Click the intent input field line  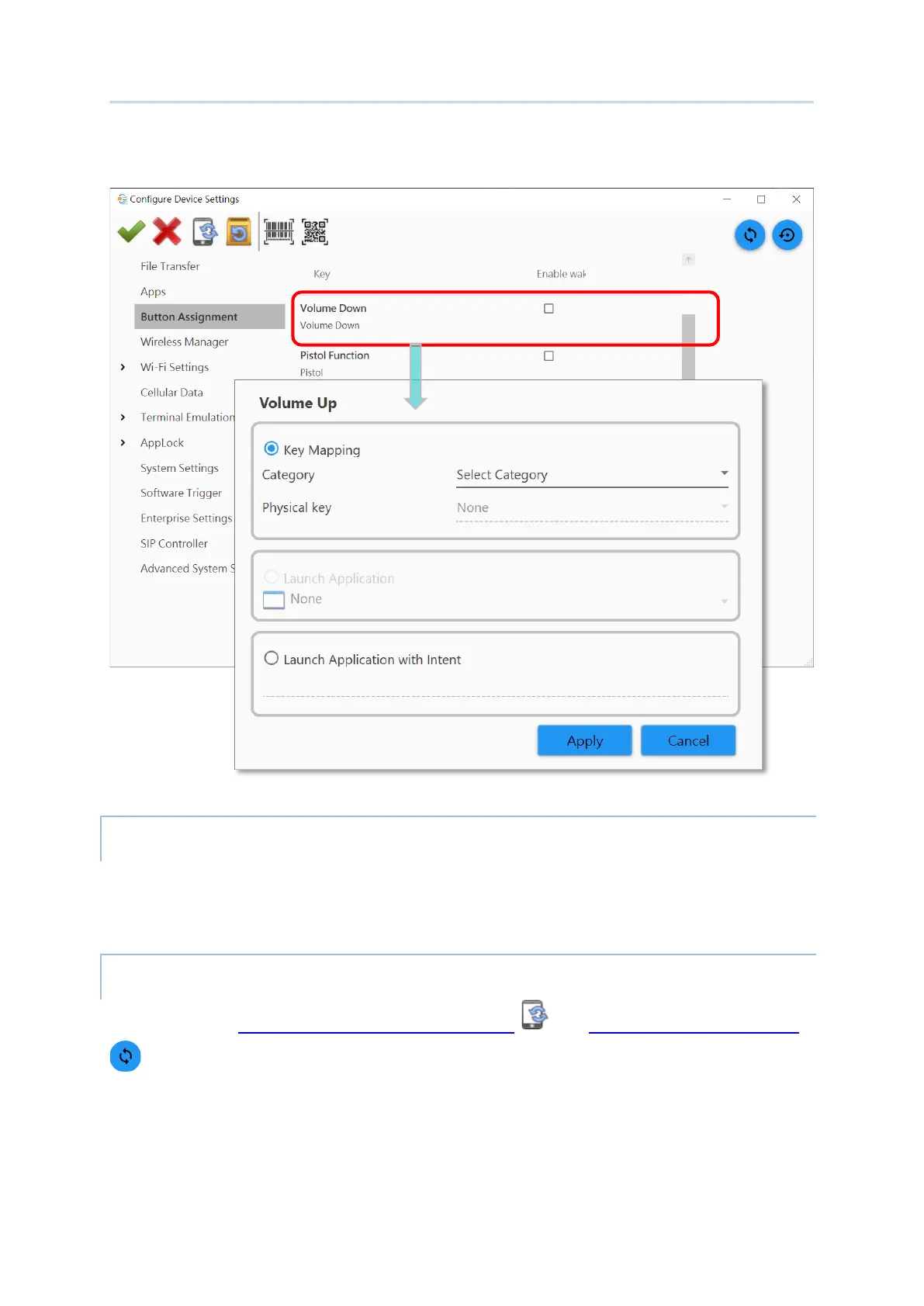point(496,688)
